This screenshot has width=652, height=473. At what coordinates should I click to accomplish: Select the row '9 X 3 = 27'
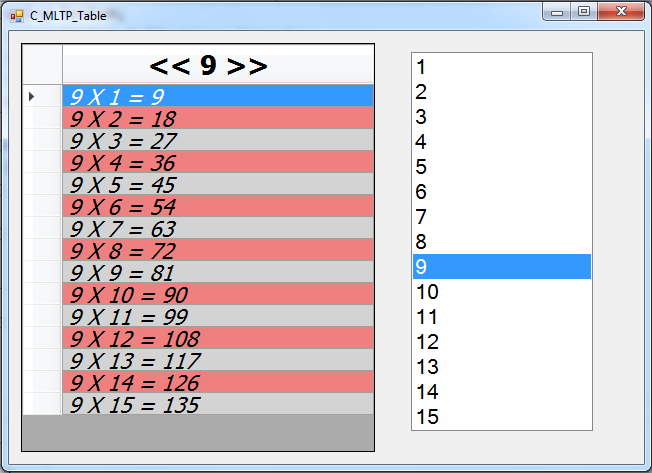click(x=218, y=140)
